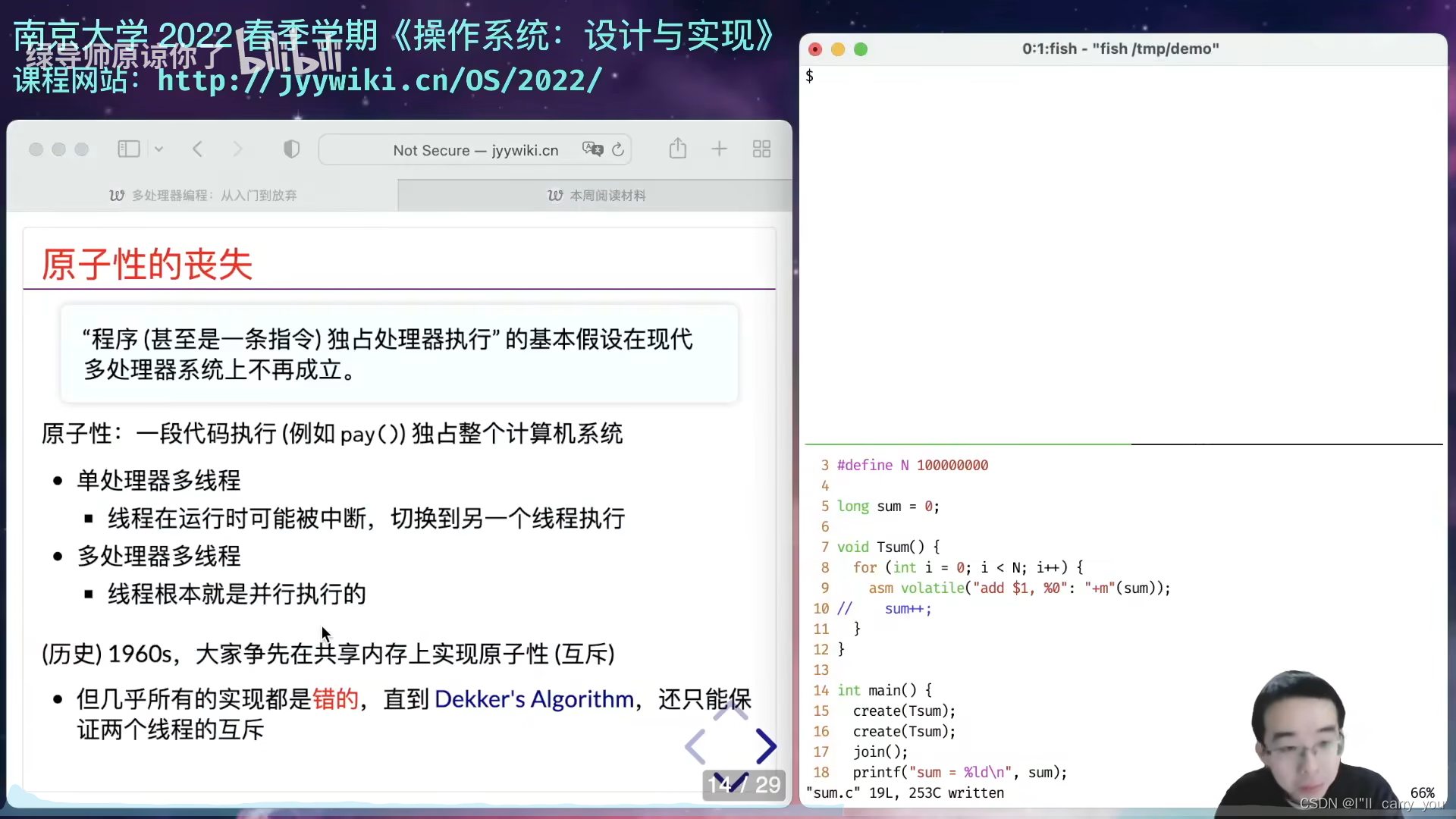
Task: Click the browser back navigation arrow
Action: pos(197,149)
